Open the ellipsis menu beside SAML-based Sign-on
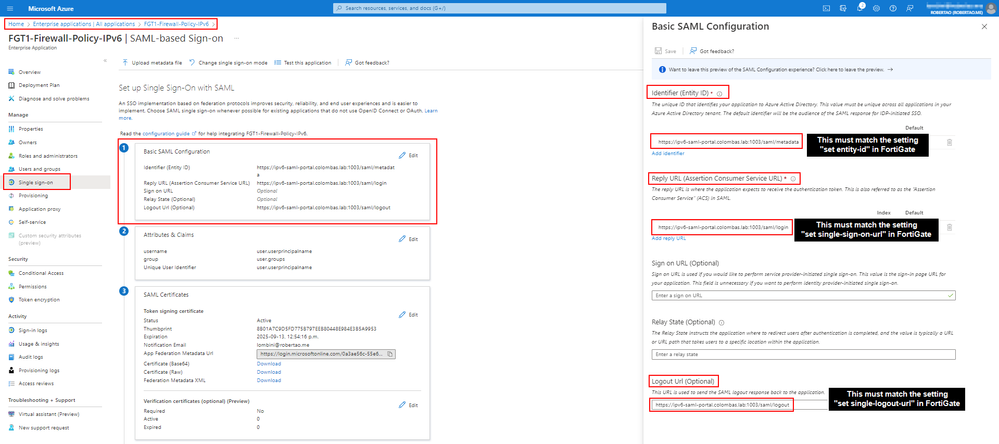 point(236,38)
